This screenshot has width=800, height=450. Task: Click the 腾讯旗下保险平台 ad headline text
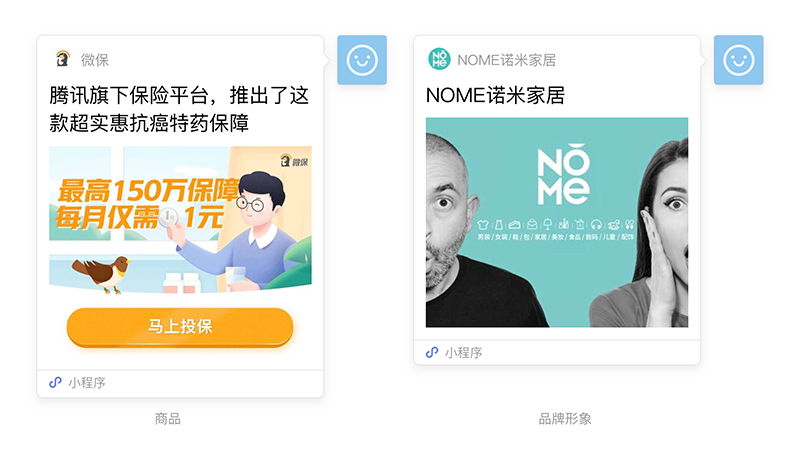[179, 109]
